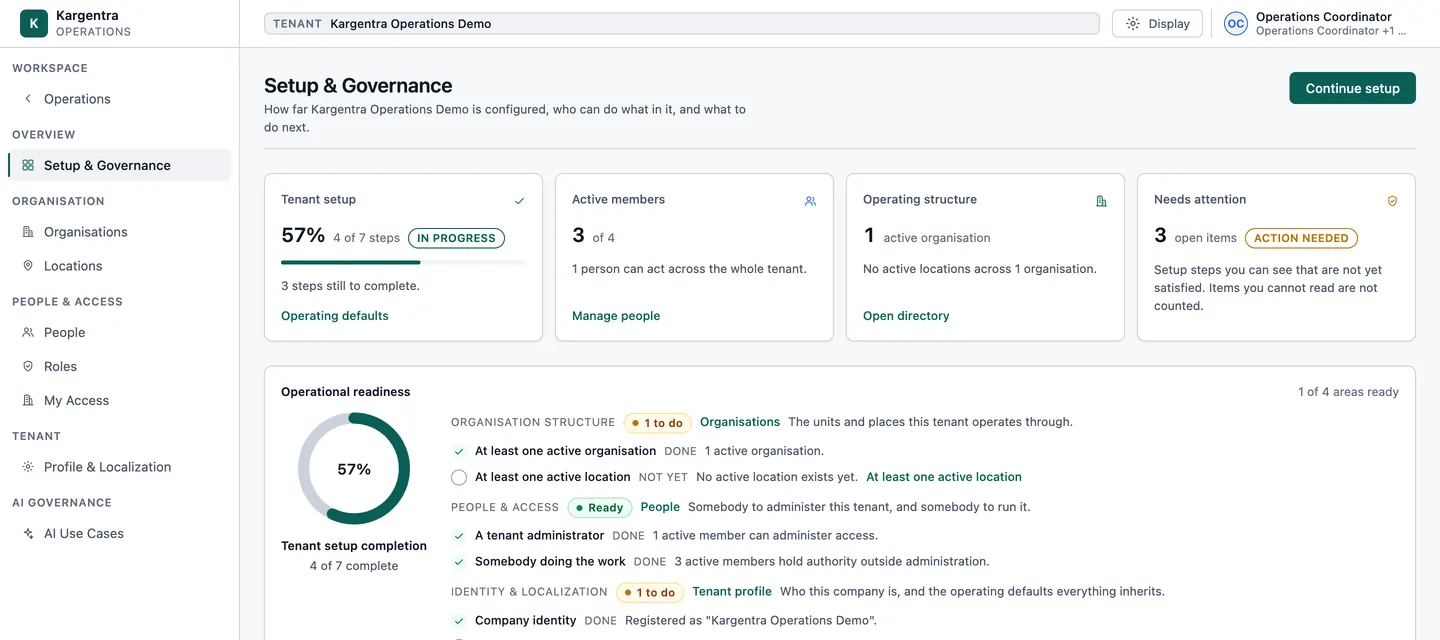Image resolution: width=1440 pixels, height=640 pixels.
Task: Open People in sidebar
Action: tap(119, 332)
